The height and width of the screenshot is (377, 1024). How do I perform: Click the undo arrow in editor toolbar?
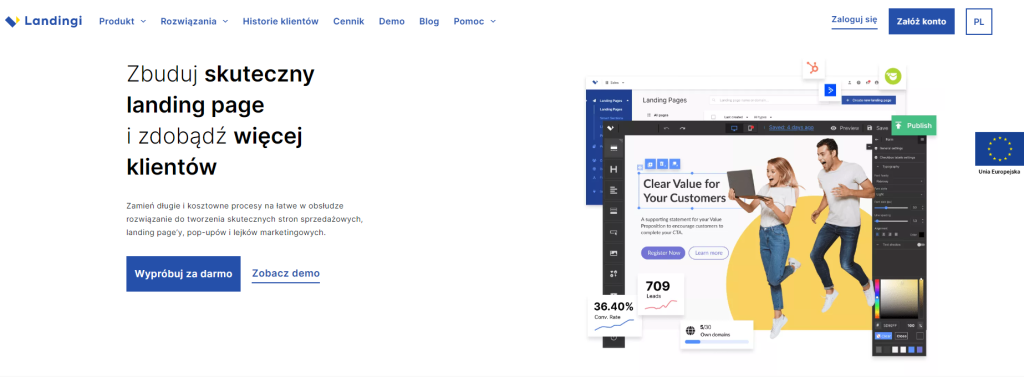(666, 128)
